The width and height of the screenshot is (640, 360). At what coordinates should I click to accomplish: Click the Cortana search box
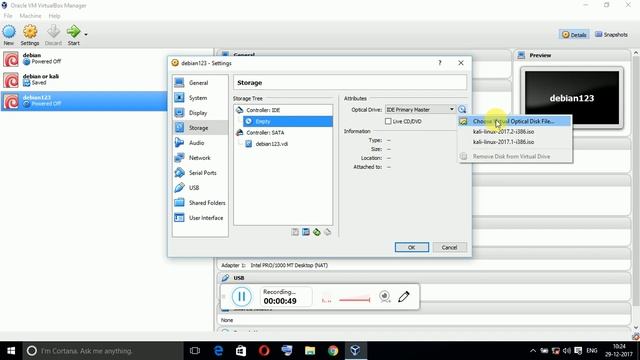(103, 351)
